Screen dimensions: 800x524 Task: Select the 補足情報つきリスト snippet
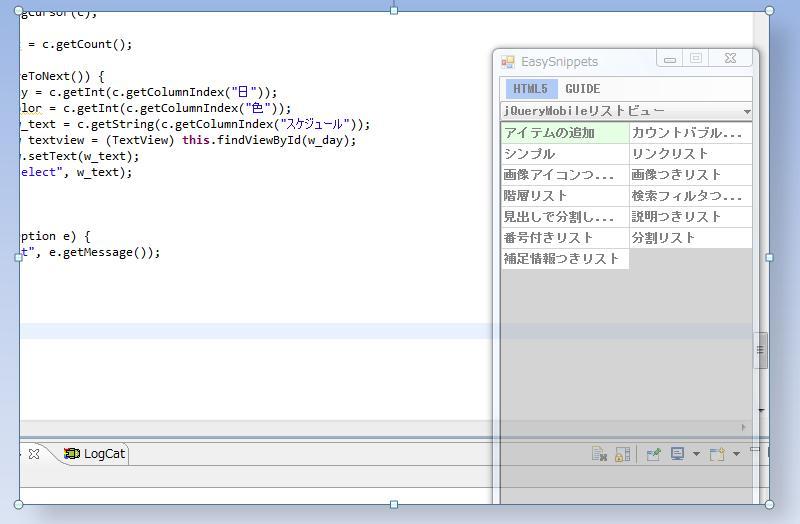(x=565, y=259)
